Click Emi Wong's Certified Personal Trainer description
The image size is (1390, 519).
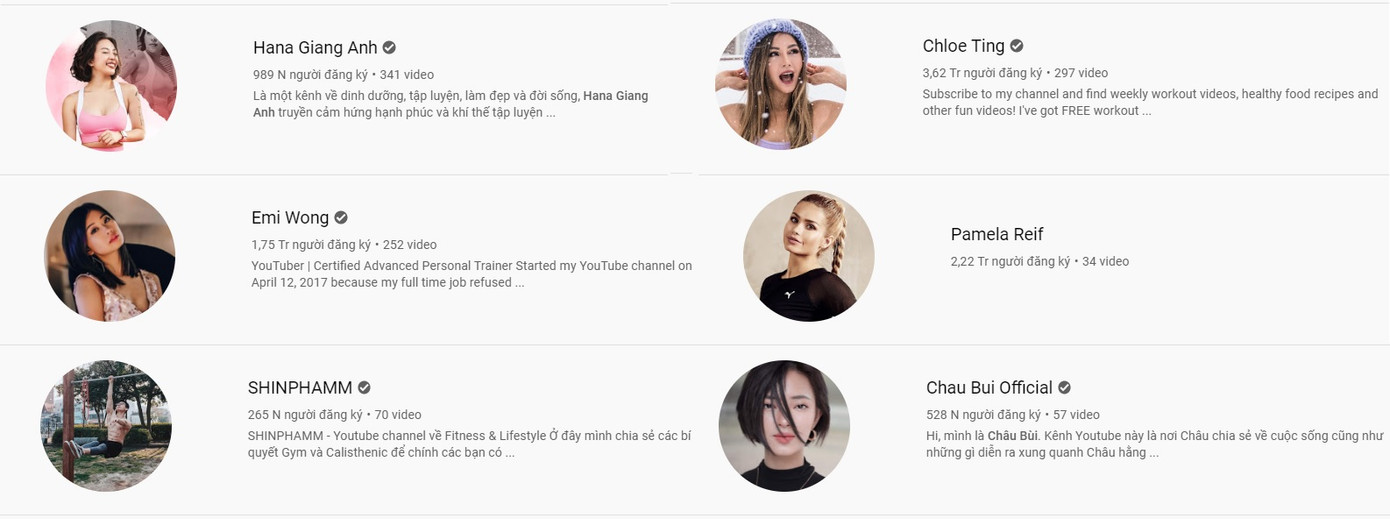click(471, 274)
